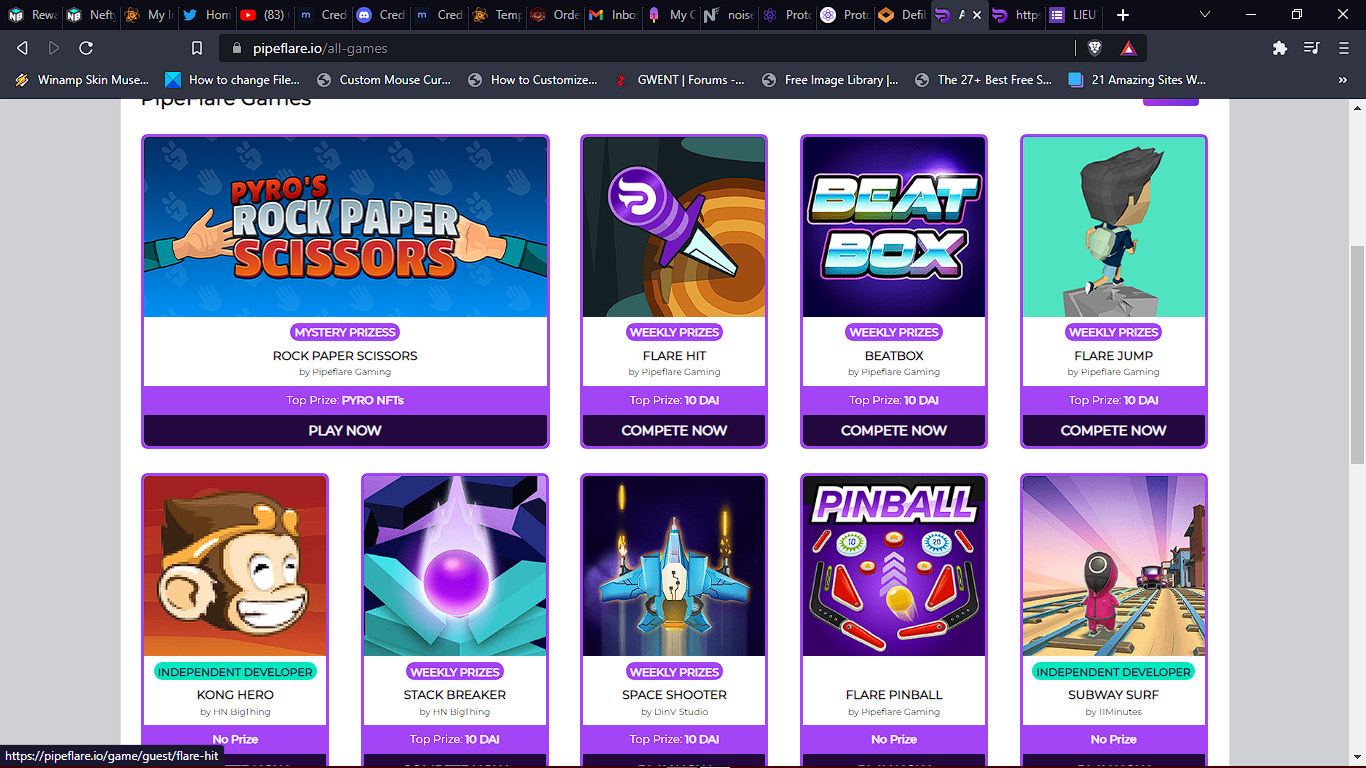Switch to the noise tab
Screen dimensions: 1366x768
tap(728, 15)
